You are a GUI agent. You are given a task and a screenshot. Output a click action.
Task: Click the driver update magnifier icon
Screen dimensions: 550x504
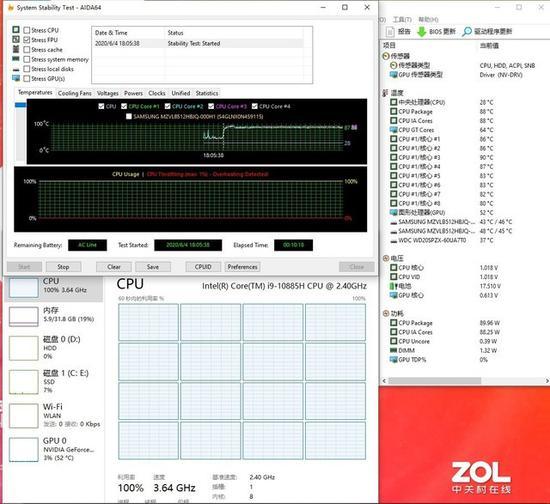coord(467,32)
